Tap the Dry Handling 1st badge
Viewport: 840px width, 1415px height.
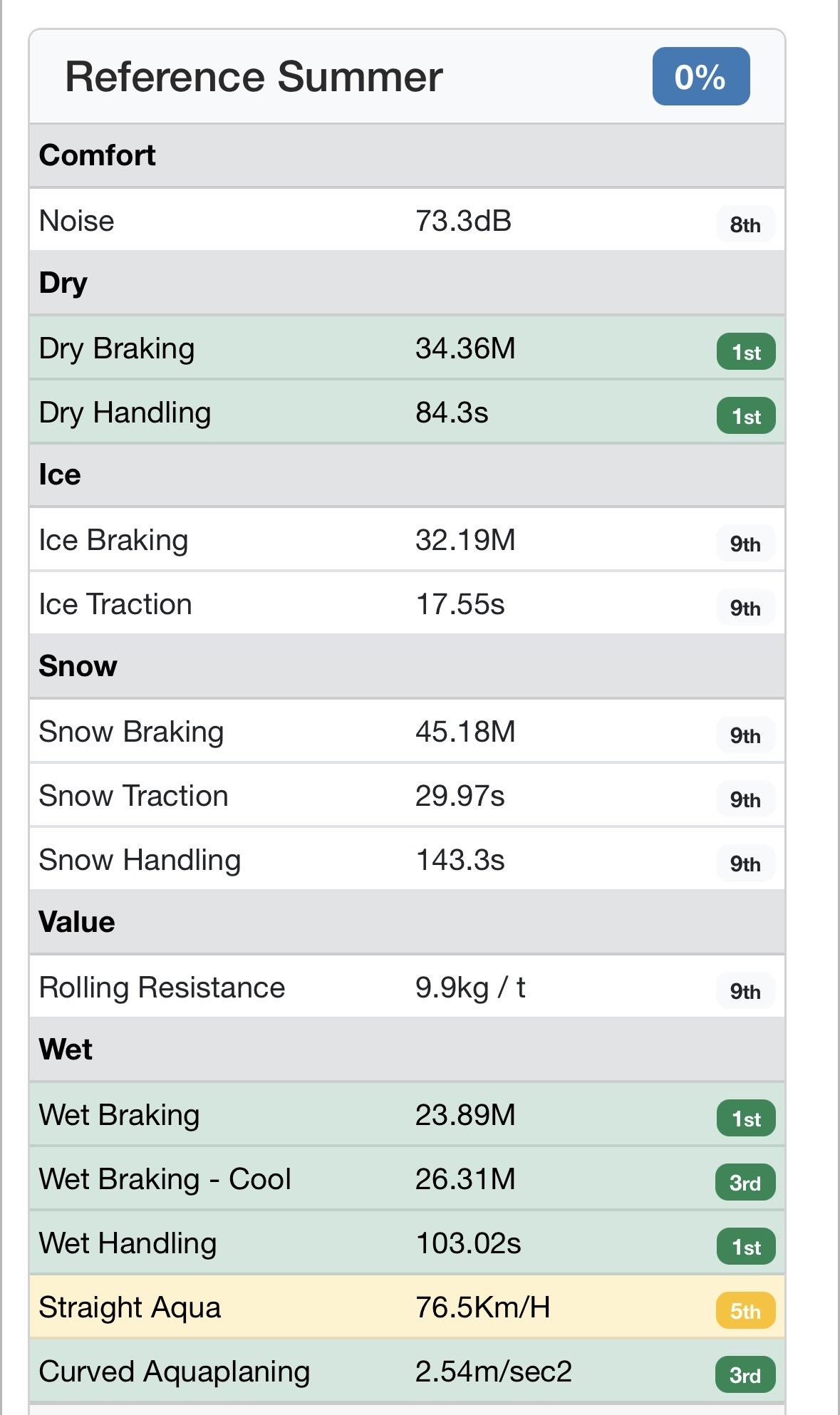tap(745, 416)
